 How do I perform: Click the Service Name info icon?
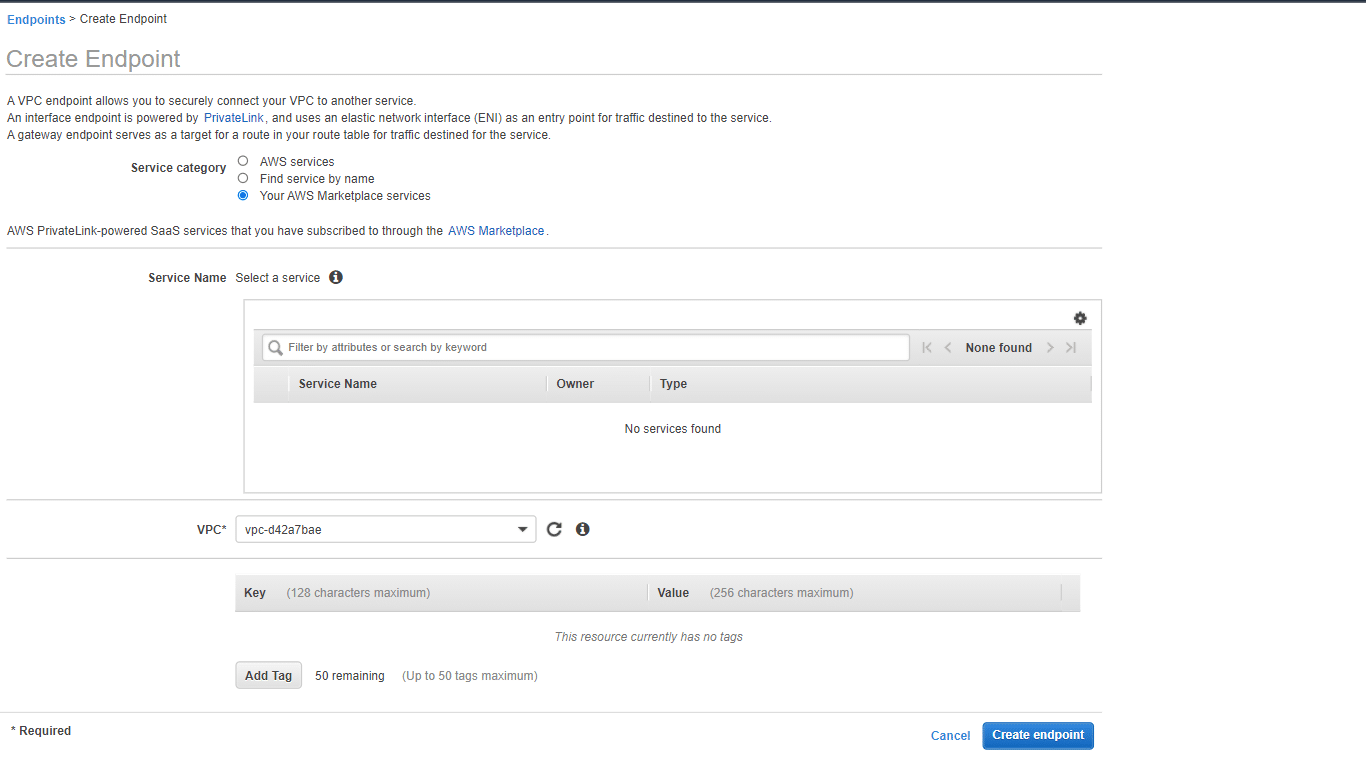tap(336, 277)
